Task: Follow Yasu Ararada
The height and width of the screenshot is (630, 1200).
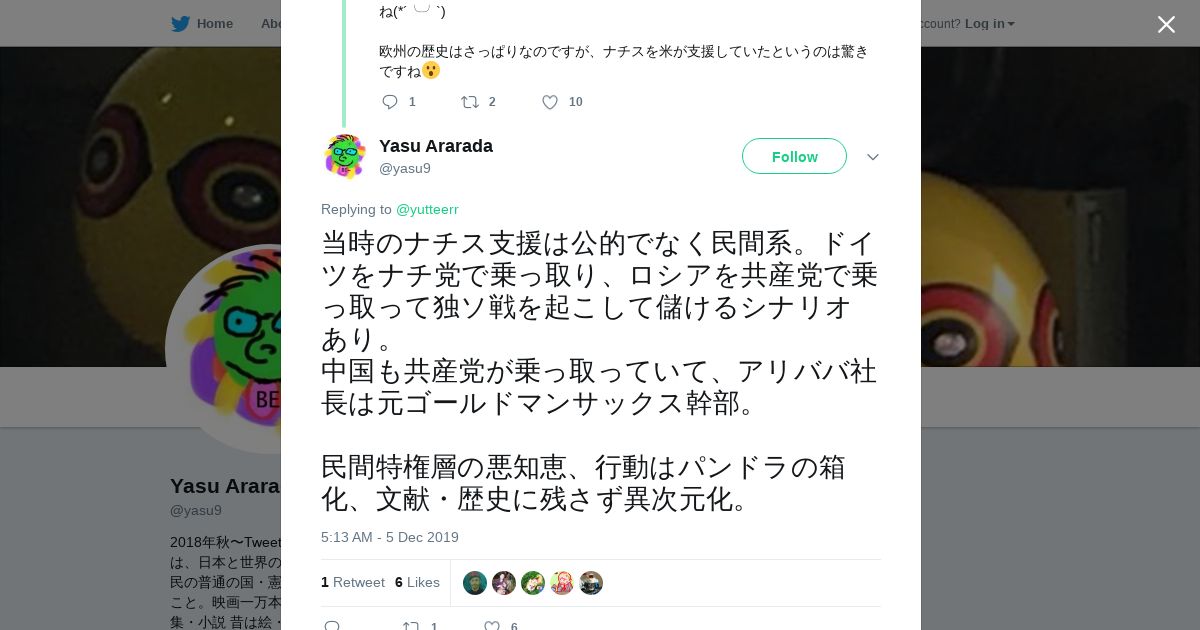Action: coord(794,156)
